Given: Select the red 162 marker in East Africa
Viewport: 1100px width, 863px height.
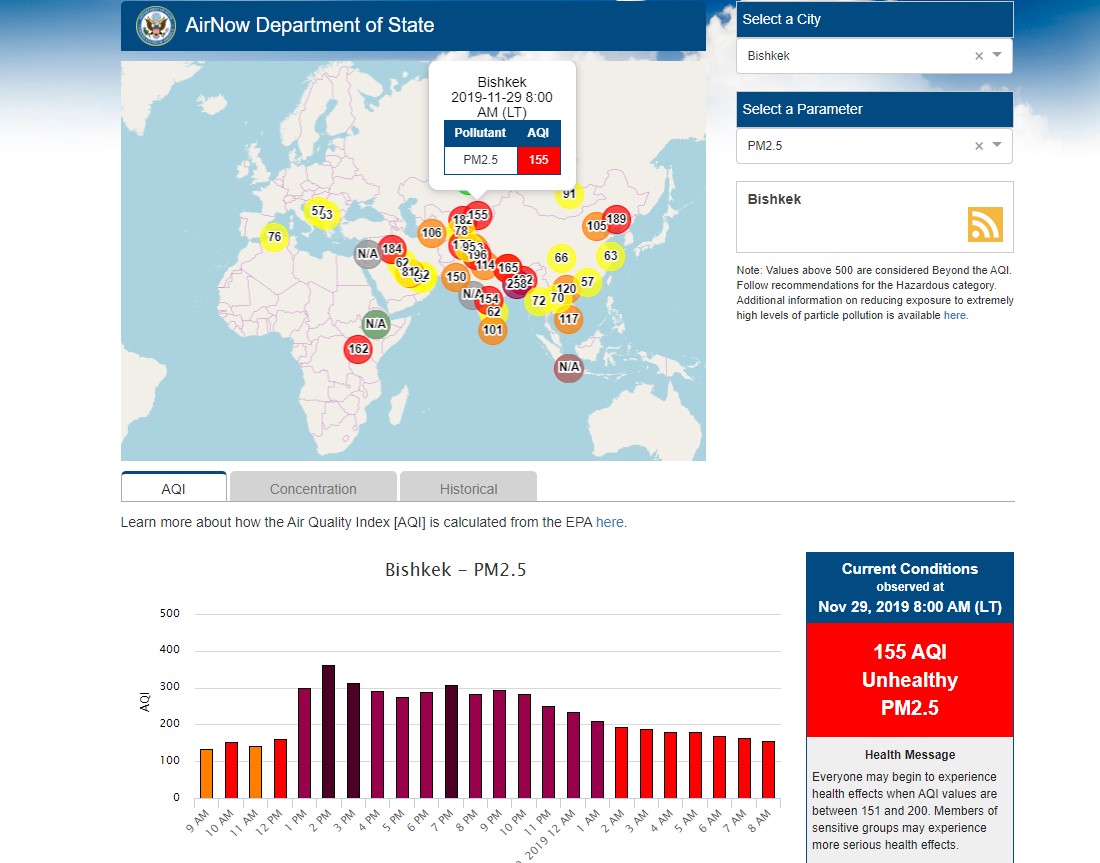Looking at the screenshot, I should [x=358, y=349].
